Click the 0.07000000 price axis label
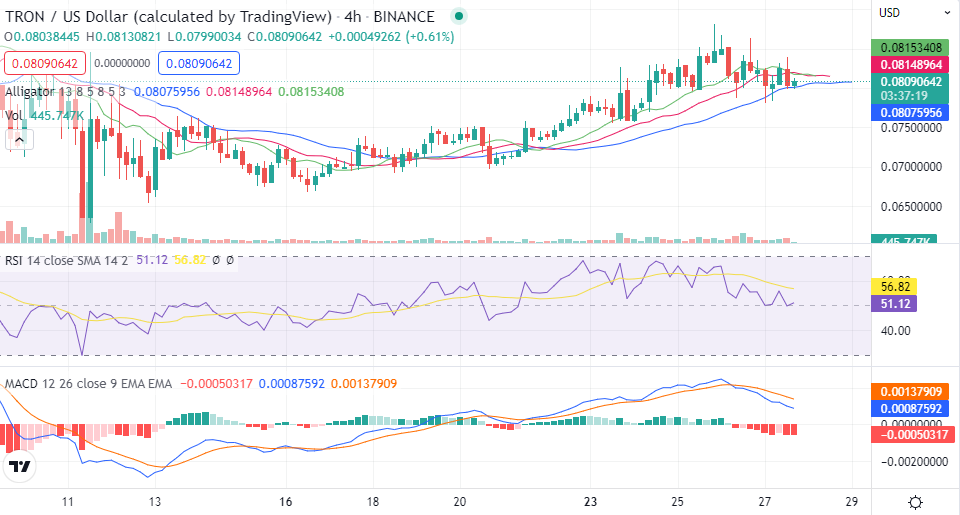Screen dimensions: 960x515 pos(911,167)
